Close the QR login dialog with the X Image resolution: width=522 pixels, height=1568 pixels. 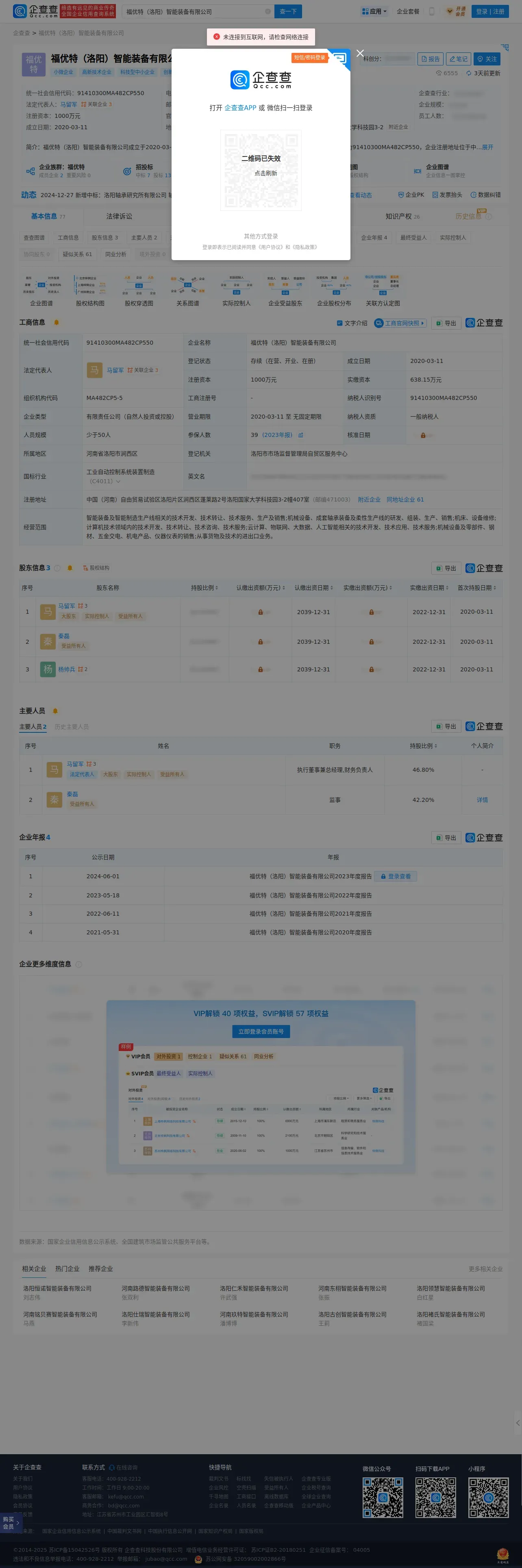360,53
